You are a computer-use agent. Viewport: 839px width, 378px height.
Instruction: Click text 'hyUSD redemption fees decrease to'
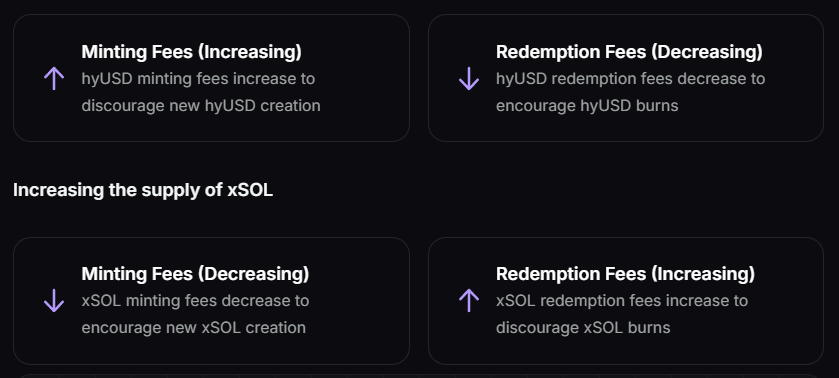(x=631, y=79)
